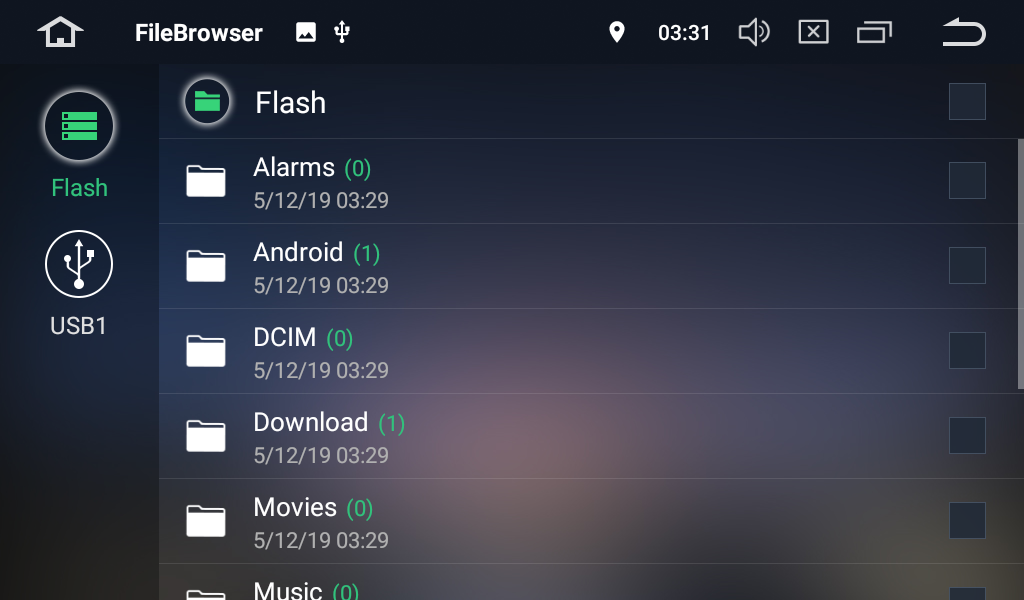
Task: Tap the USB notification icon in status bar
Action: point(342,32)
